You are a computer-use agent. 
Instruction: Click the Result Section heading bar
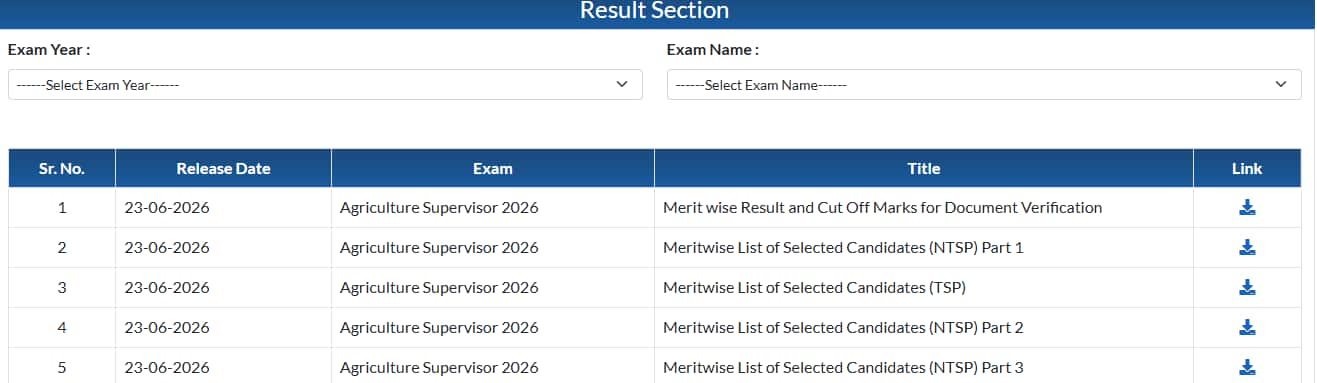point(655,13)
